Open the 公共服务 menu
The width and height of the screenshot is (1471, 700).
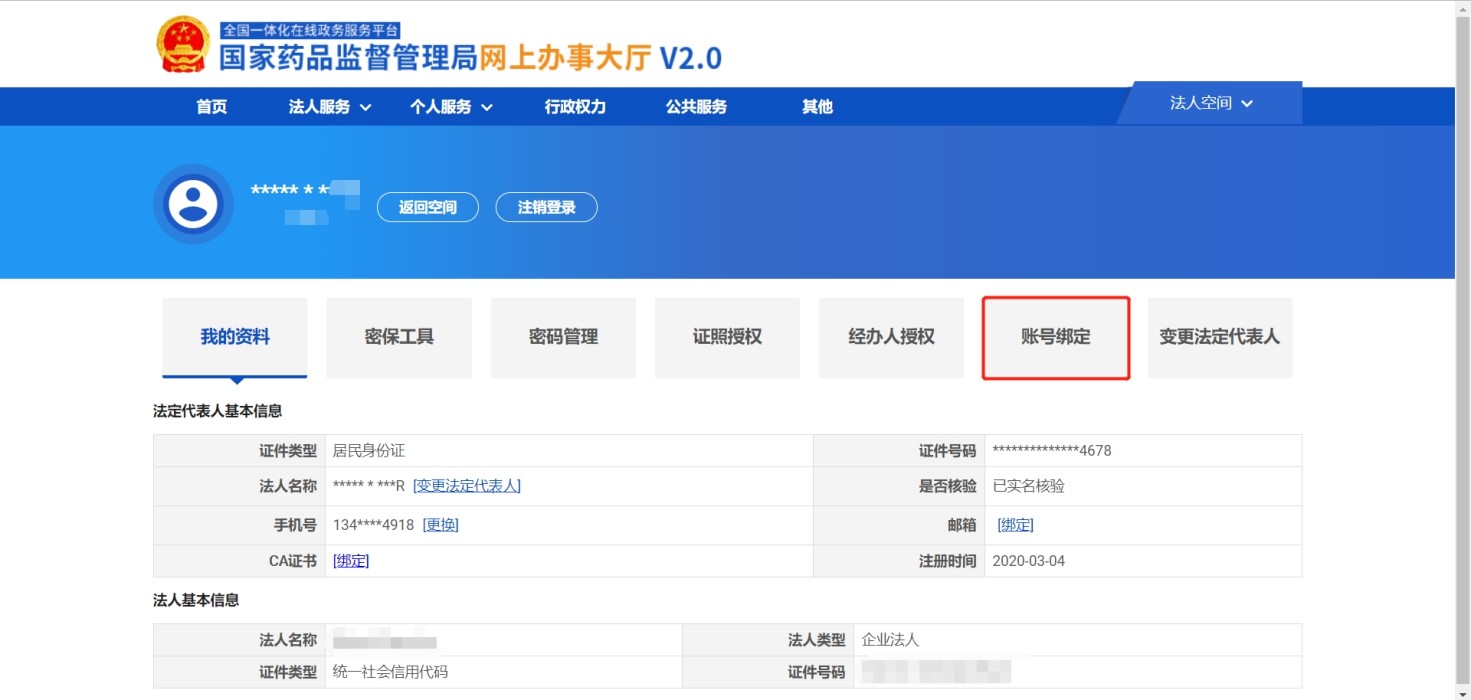tap(696, 106)
